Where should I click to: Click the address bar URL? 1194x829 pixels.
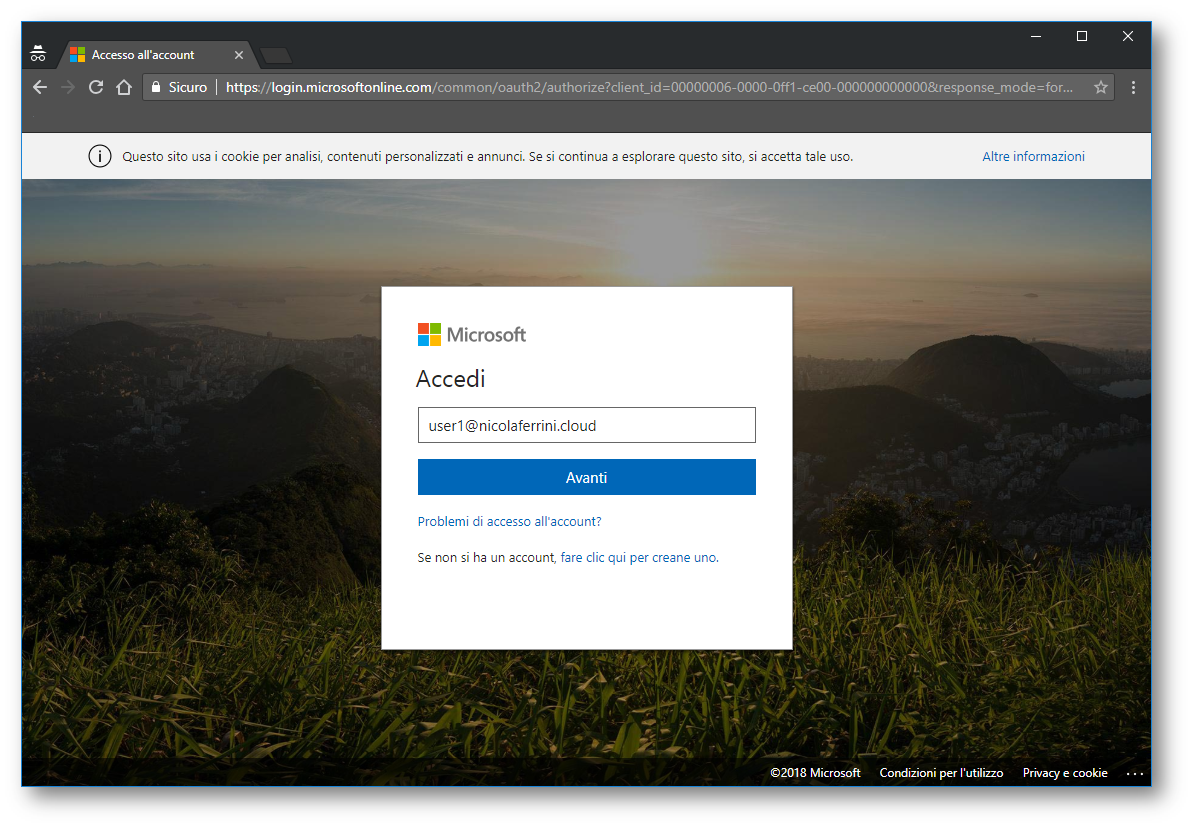point(649,88)
